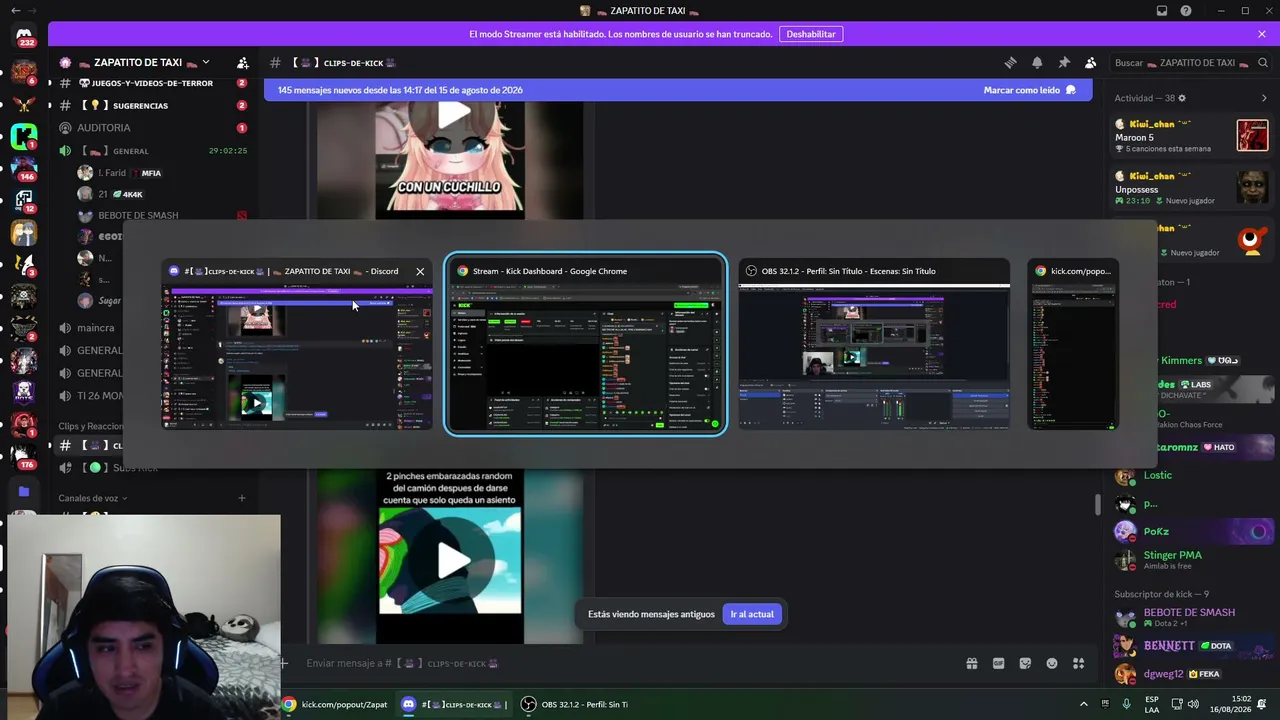Open the apps icon in message bar
1280x720 pixels.
1078,663
